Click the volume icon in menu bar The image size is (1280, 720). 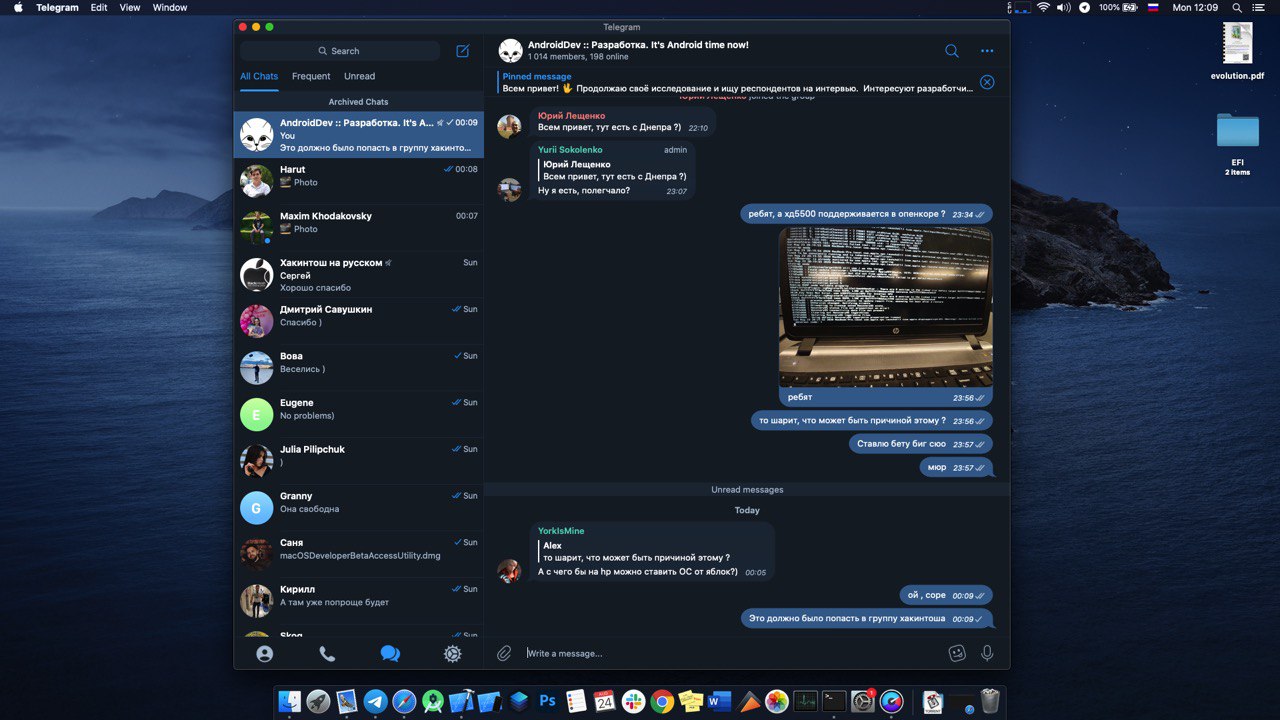1064,7
